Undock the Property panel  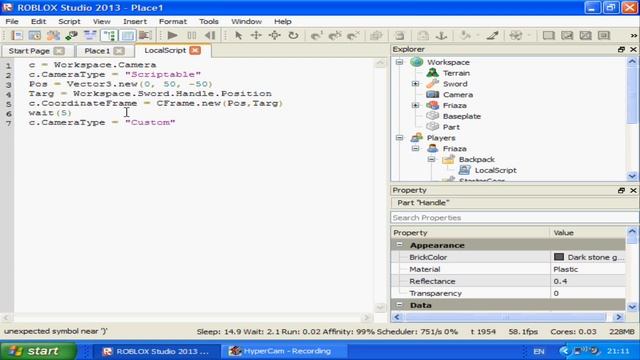[x=621, y=190]
